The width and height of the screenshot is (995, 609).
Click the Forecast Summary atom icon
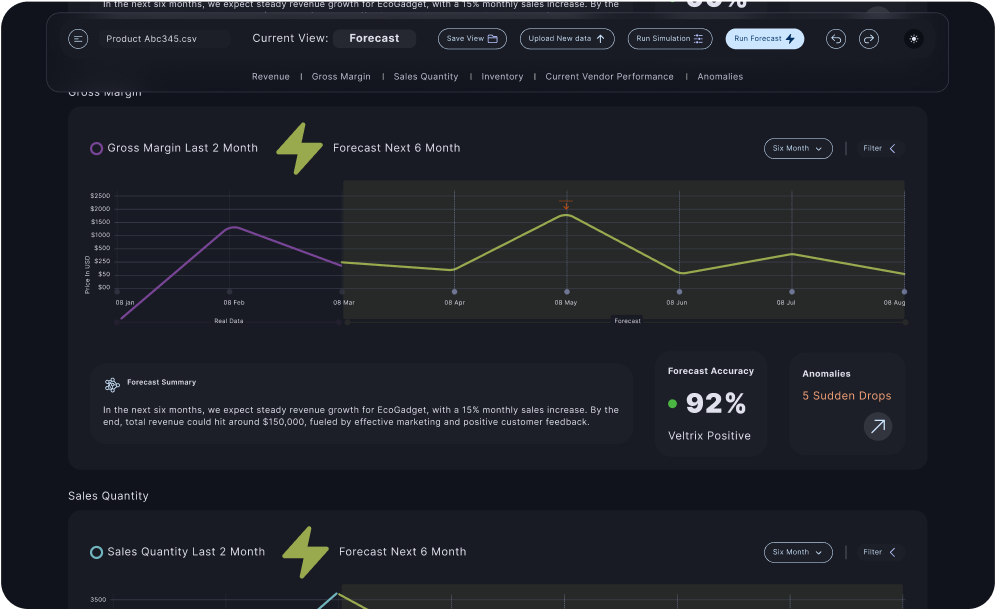tap(112, 384)
